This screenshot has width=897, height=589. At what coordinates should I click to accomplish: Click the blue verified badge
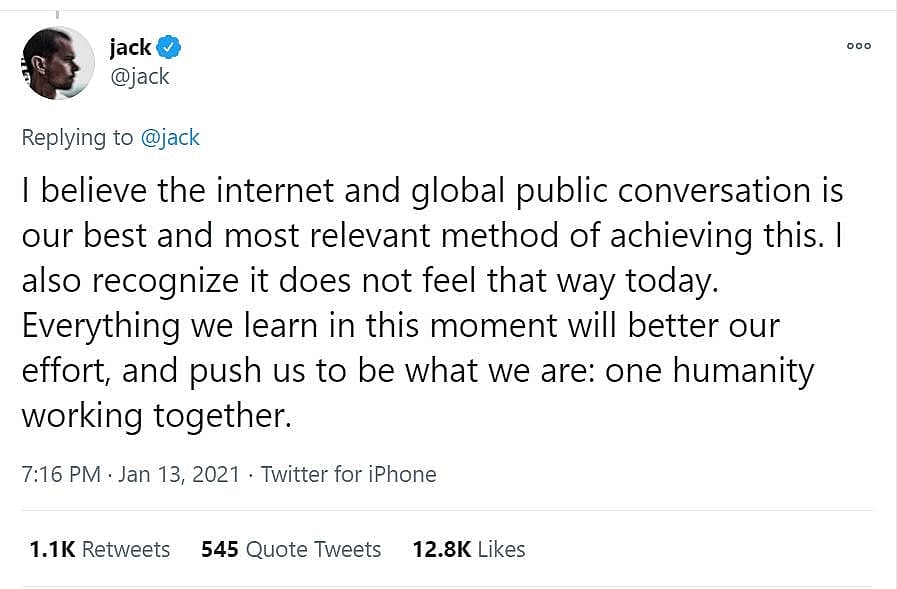(170, 47)
